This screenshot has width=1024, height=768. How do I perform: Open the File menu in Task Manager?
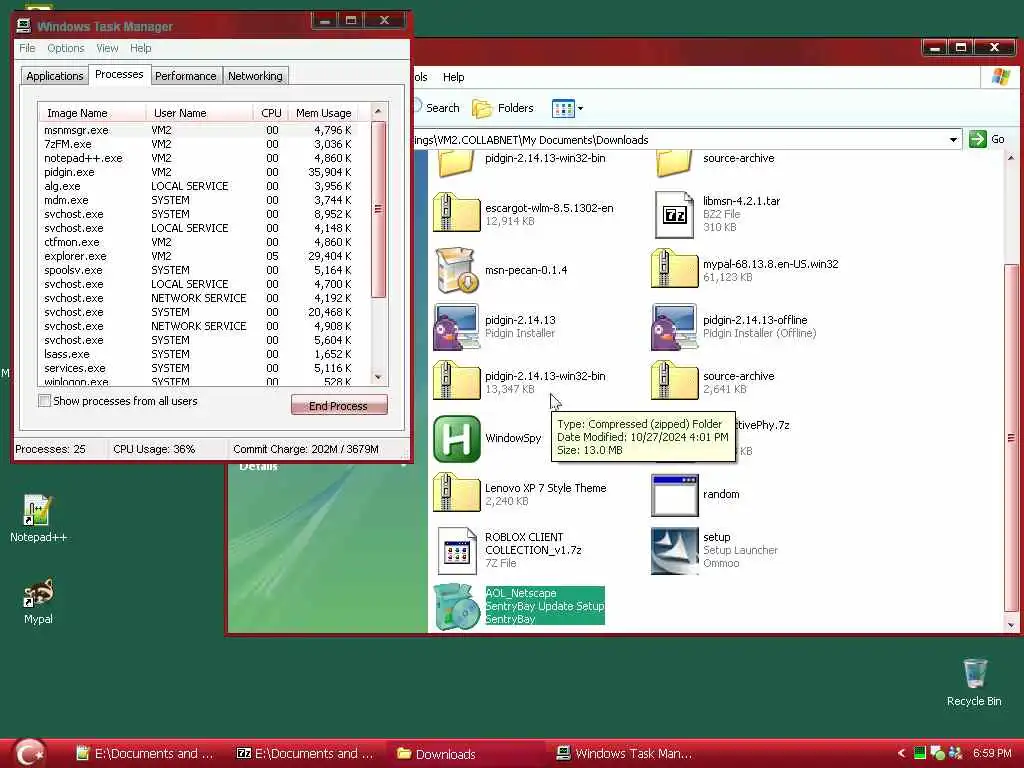click(27, 48)
